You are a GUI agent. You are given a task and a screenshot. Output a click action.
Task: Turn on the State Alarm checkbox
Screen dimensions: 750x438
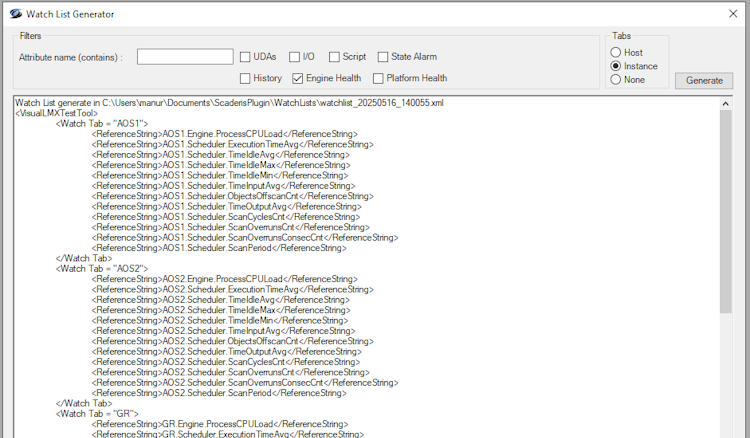[x=383, y=57]
